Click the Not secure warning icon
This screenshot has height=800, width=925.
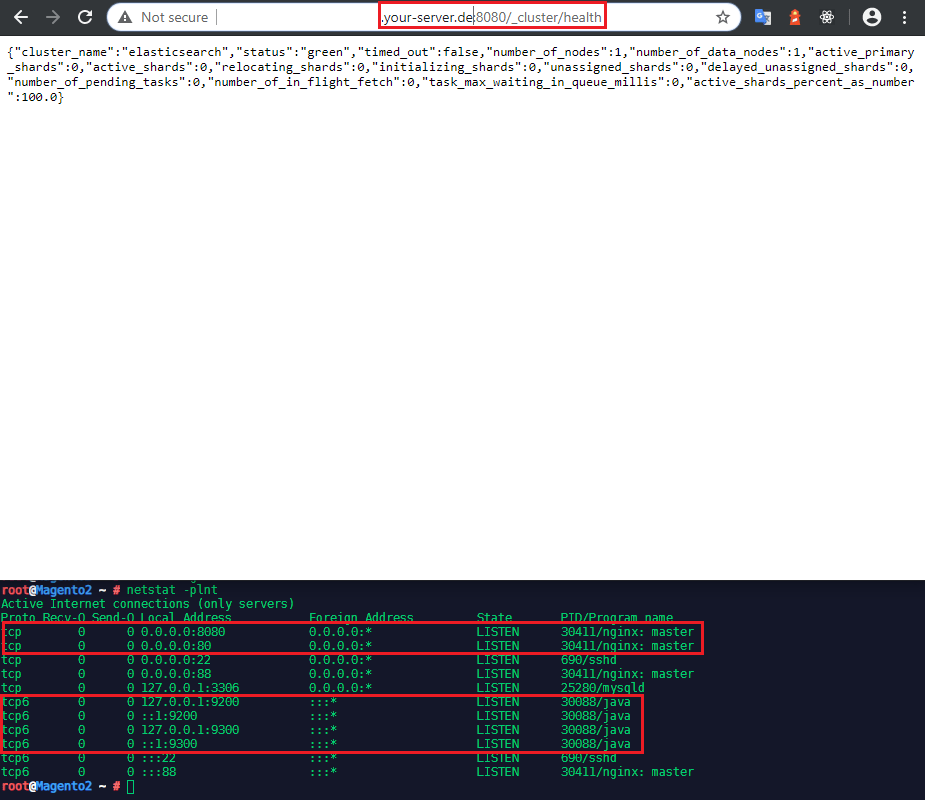pos(125,17)
